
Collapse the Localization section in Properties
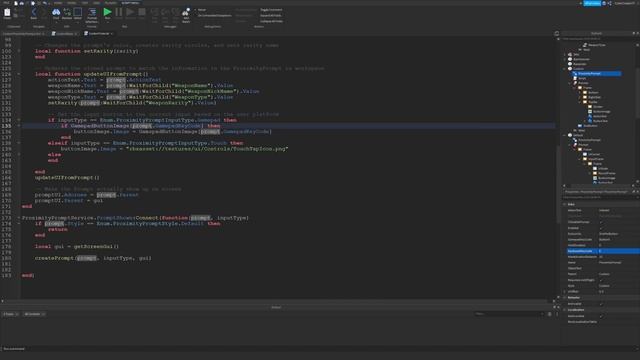(564, 310)
